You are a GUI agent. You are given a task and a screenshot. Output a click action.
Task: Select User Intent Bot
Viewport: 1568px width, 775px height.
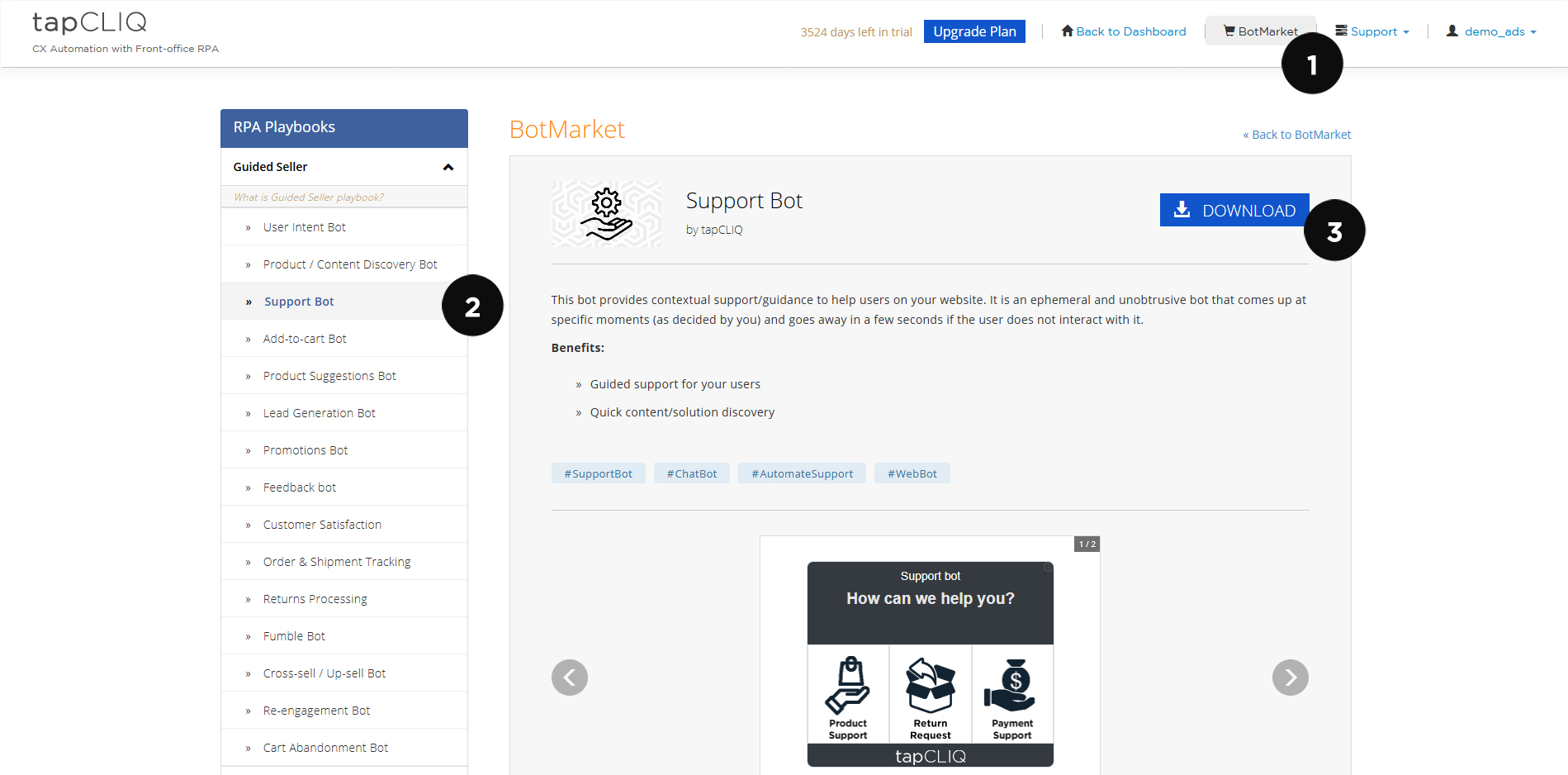[344, 227]
